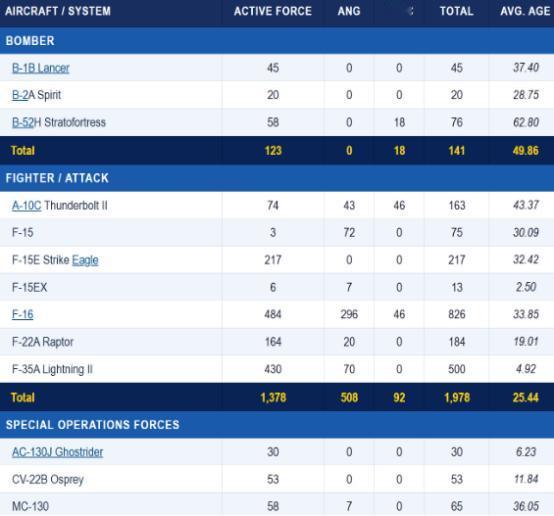Click the ANG column header
This screenshot has height=516, width=554.
[349, 11]
